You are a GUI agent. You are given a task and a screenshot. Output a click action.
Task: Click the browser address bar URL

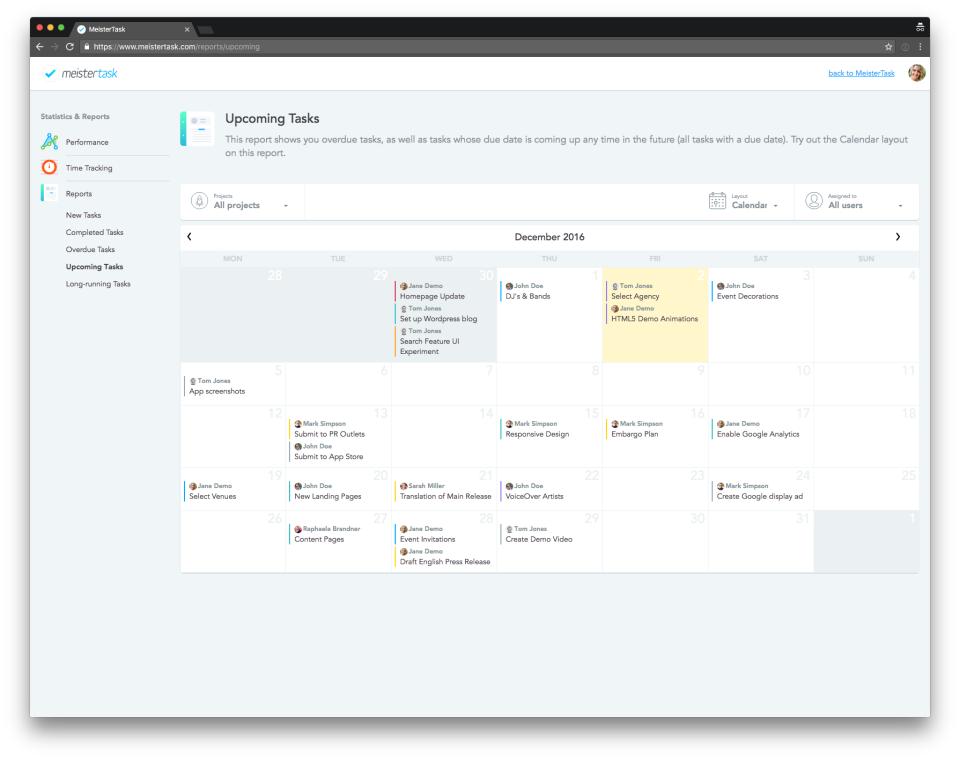click(x=176, y=47)
